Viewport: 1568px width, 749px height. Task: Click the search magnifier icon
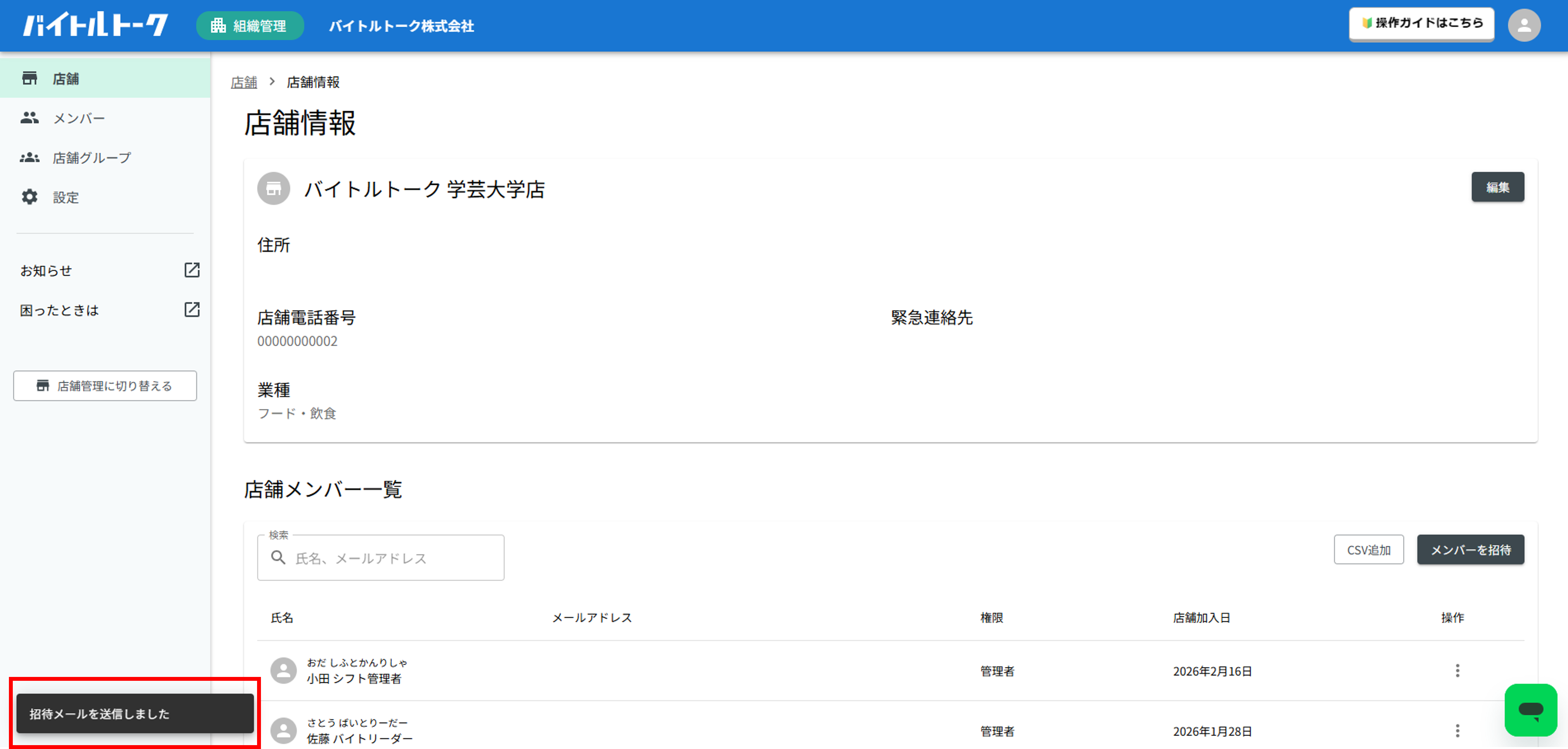[x=278, y=557]
